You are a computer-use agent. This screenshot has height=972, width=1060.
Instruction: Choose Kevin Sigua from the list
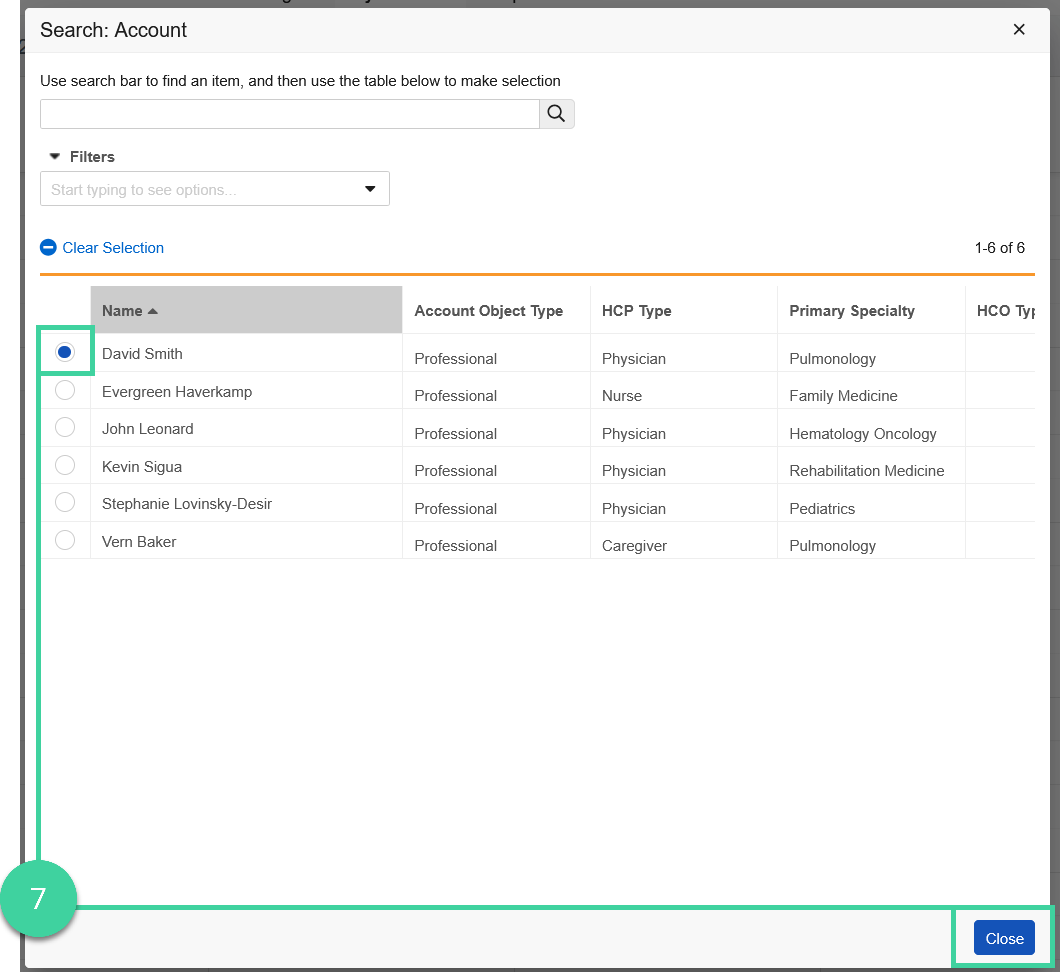[x=64, y=465]
